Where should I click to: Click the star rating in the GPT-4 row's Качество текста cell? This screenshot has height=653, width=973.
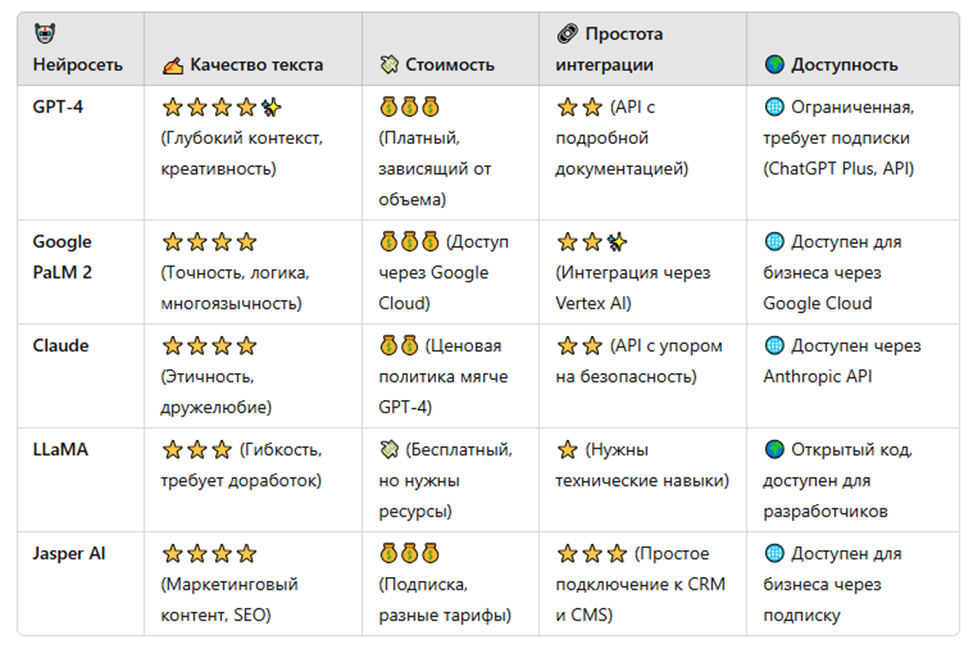click(221, 107)
